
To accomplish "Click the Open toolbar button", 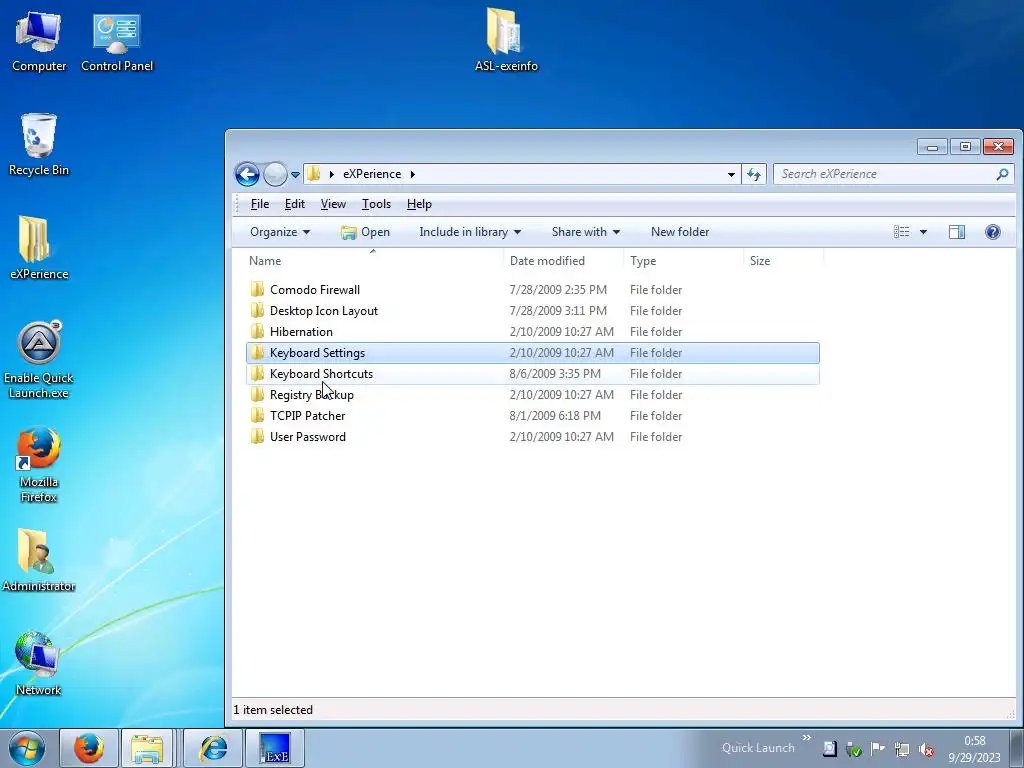I will click(x=365, y=232).
